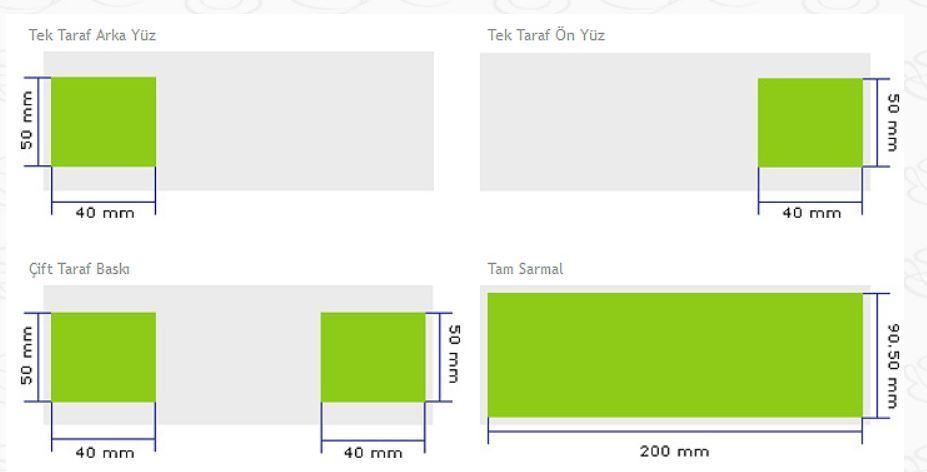Click gray empty area of Tek Taraf Arka Yüz
927x472 pixels.
(294, 121)
